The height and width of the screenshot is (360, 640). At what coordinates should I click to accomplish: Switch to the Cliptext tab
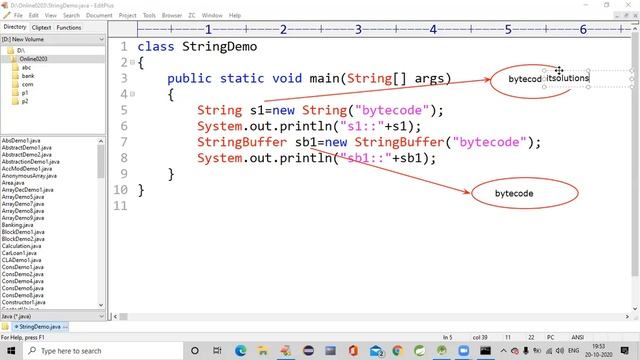coord(41,27)
